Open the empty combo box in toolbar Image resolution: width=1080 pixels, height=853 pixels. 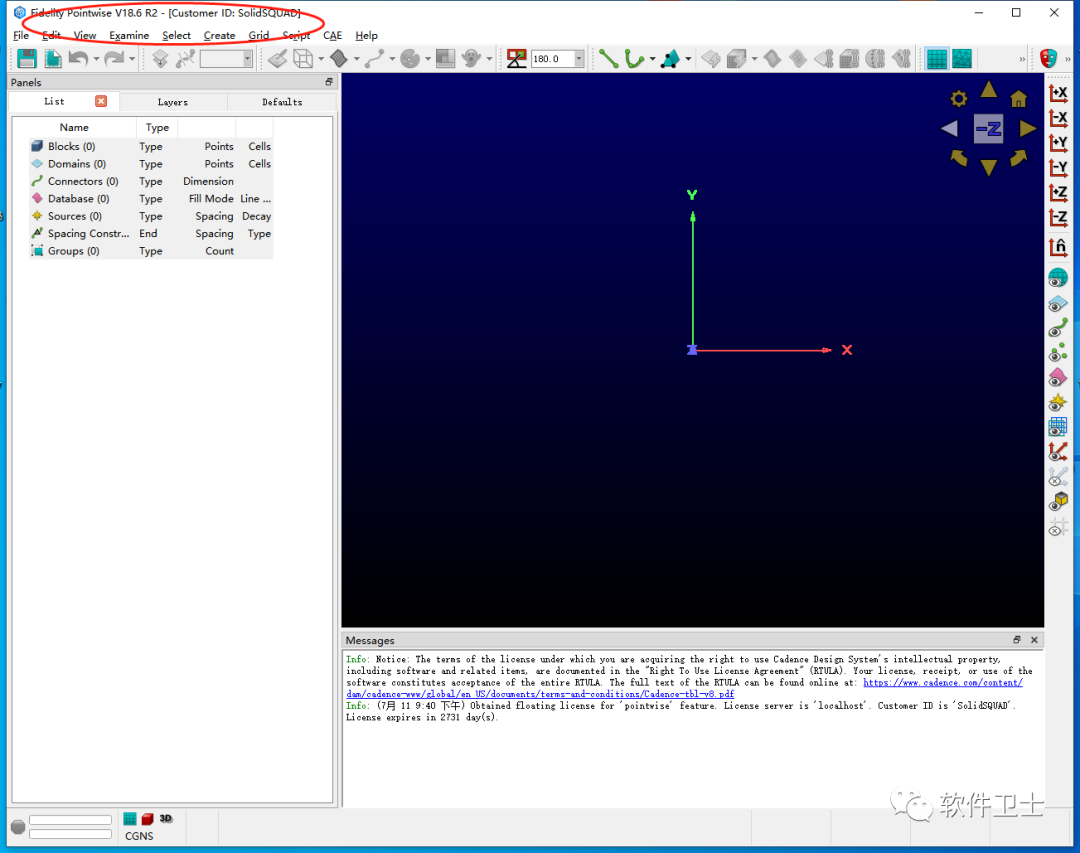(226, 59)
